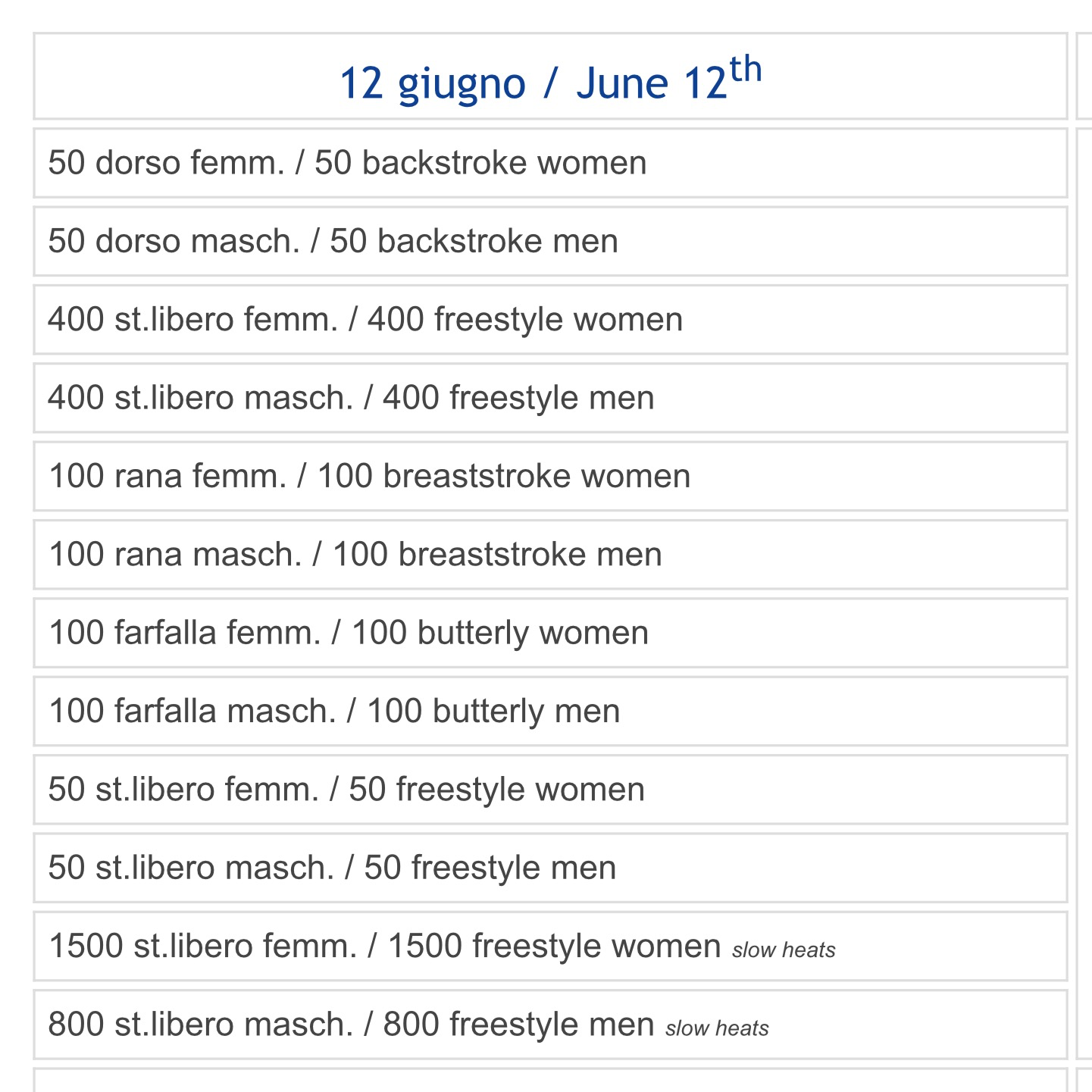Select the "50 freestyle men" event row
The image size is (1092, 1092).
[550, 868]
